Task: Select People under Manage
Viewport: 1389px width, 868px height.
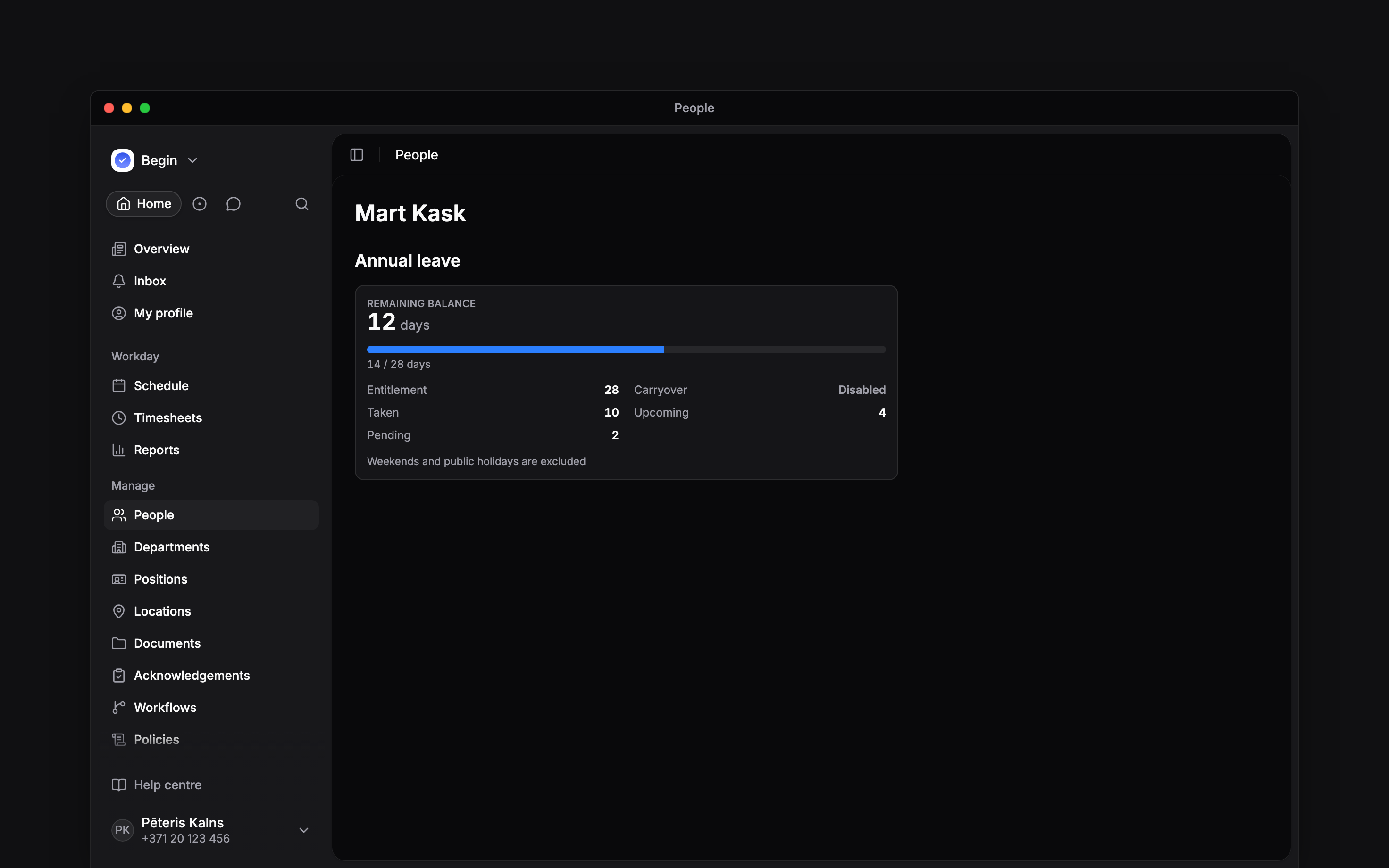Action: pyautogui.click(x=211, y=515)
